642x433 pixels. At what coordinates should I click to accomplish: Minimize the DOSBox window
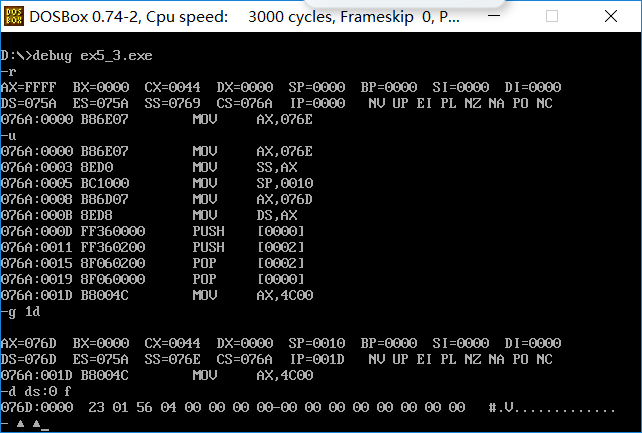[494, 16]
